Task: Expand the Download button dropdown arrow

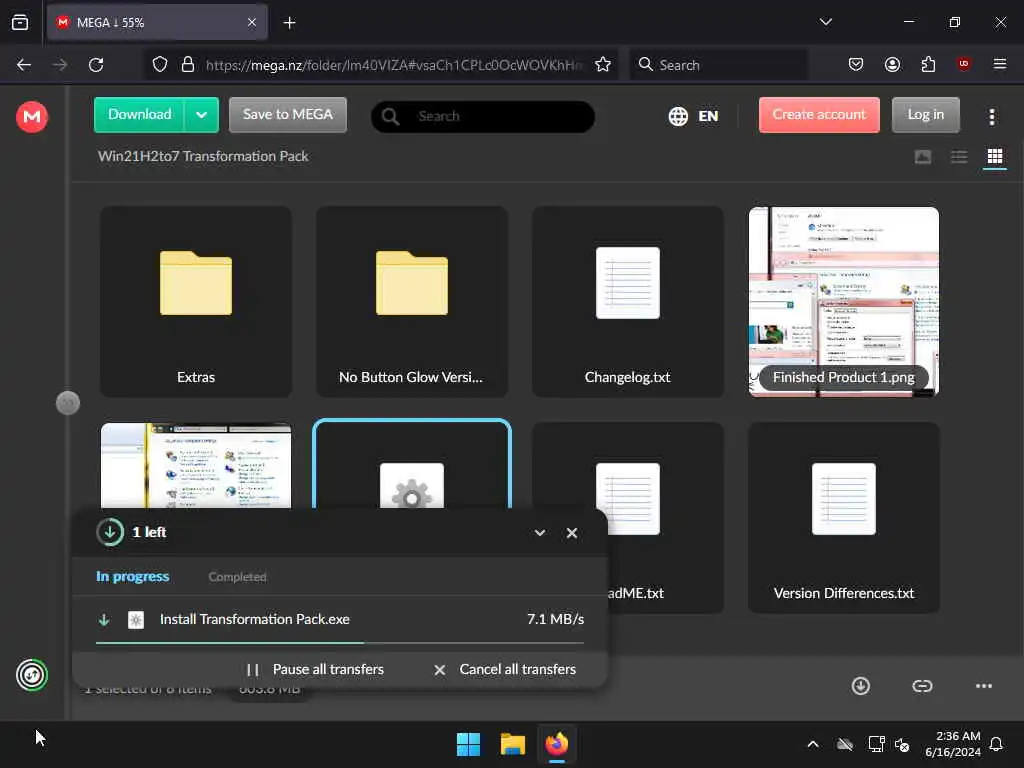Action: coord(201,115)
